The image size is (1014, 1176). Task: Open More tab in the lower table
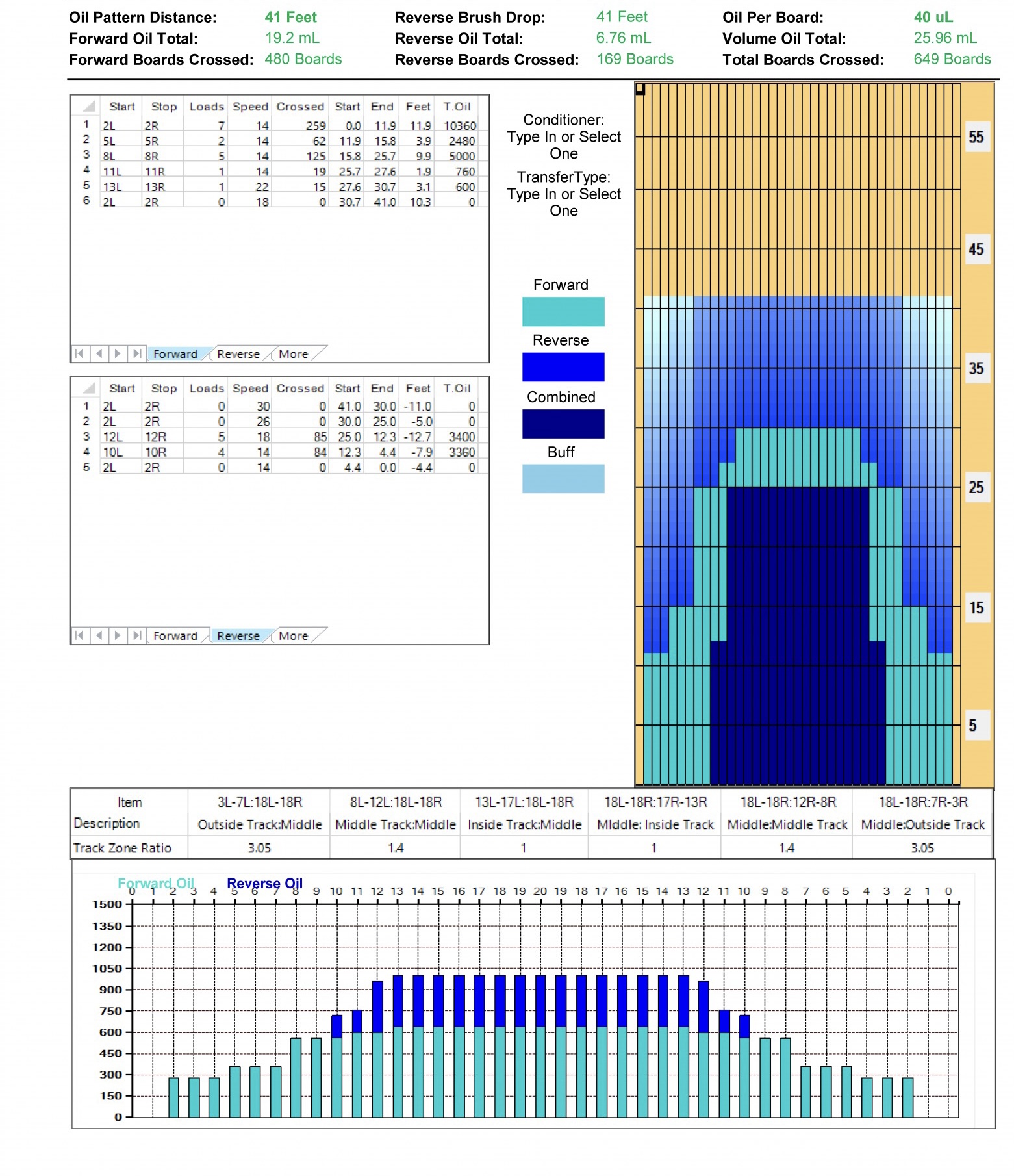pyautogui.click(x=293, y=636)
